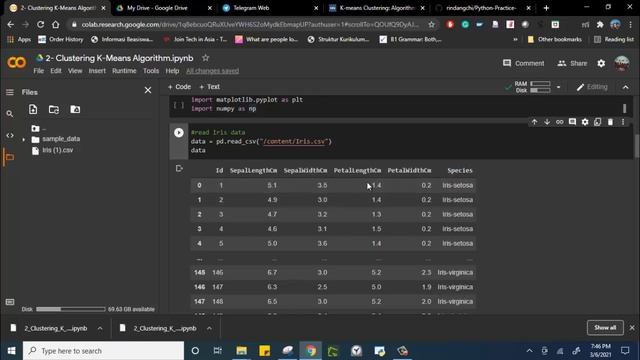
Task: Click the output actions icon beside the table
Action: [x=179, y=168]
